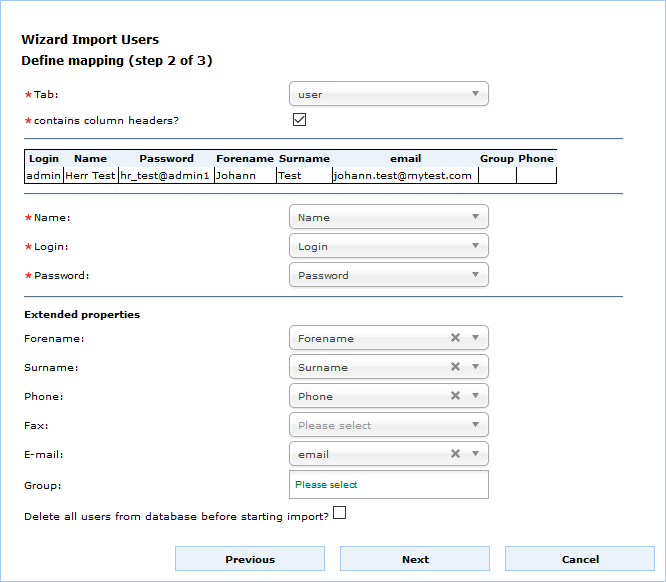The width and height of the screenshot is (666, 582).
Task: Clear the E-mail mapping with the X icon
Action: click(x=455, y=454)
